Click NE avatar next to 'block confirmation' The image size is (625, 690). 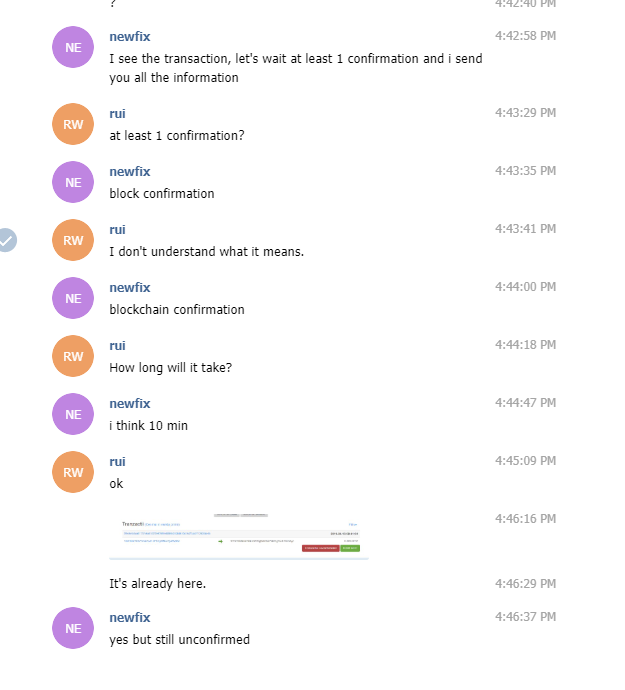pos(73,182)
